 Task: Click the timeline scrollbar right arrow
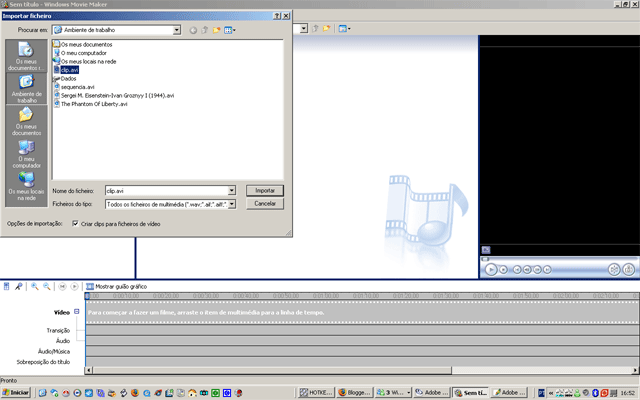(x=635, y=370)
